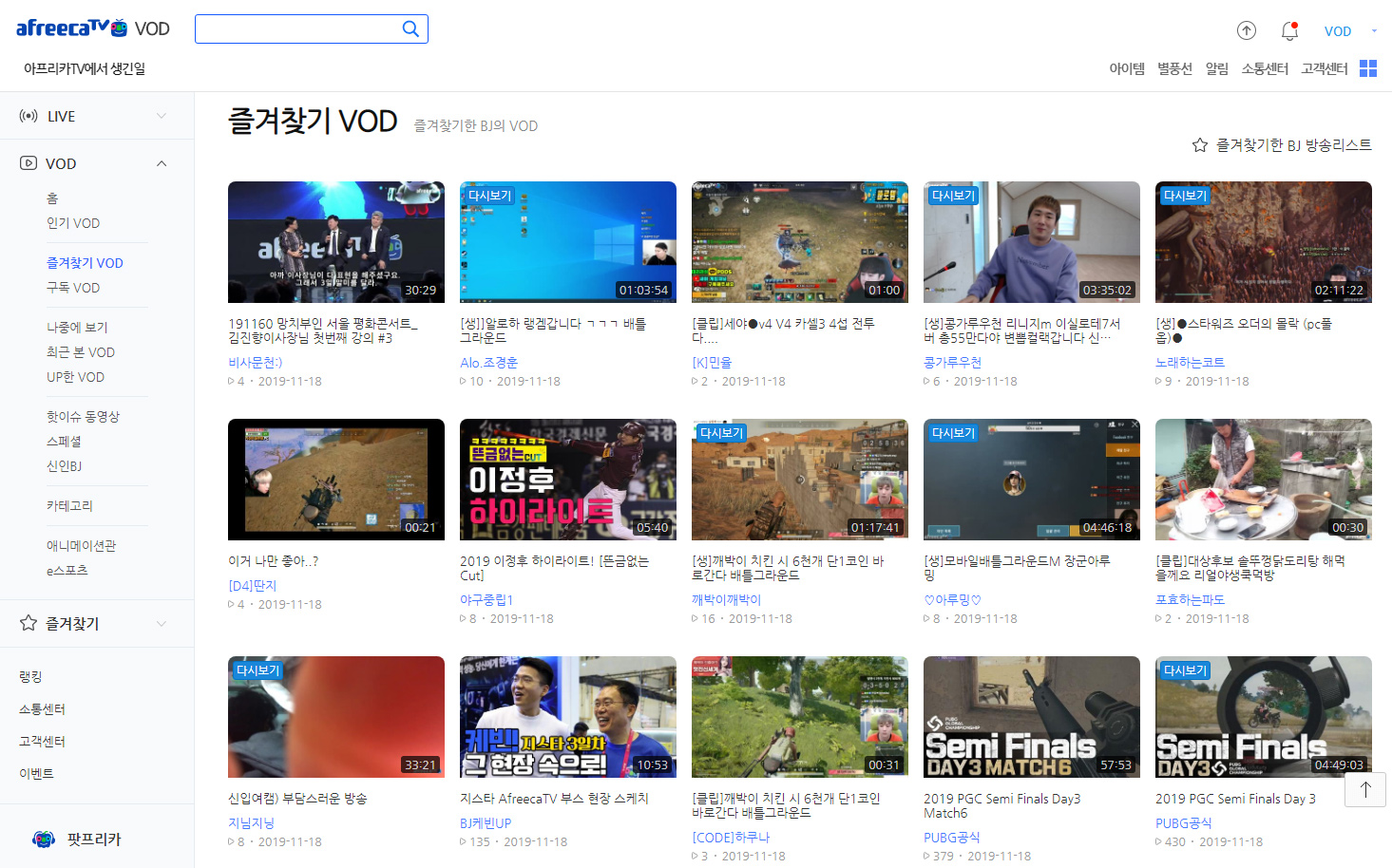Open 별풍선 in the top menu
Screen dimensions: 1392x868
tap(1174, 68)
